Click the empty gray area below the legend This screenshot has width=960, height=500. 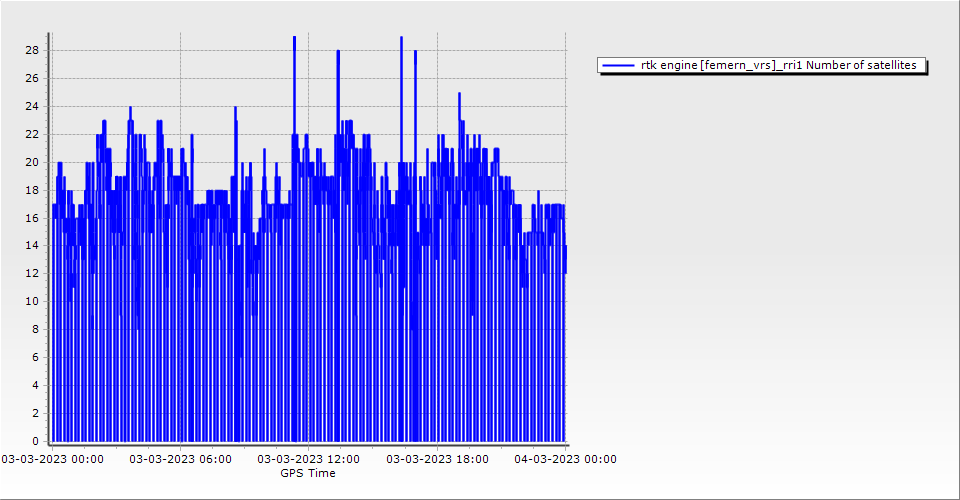760,250
